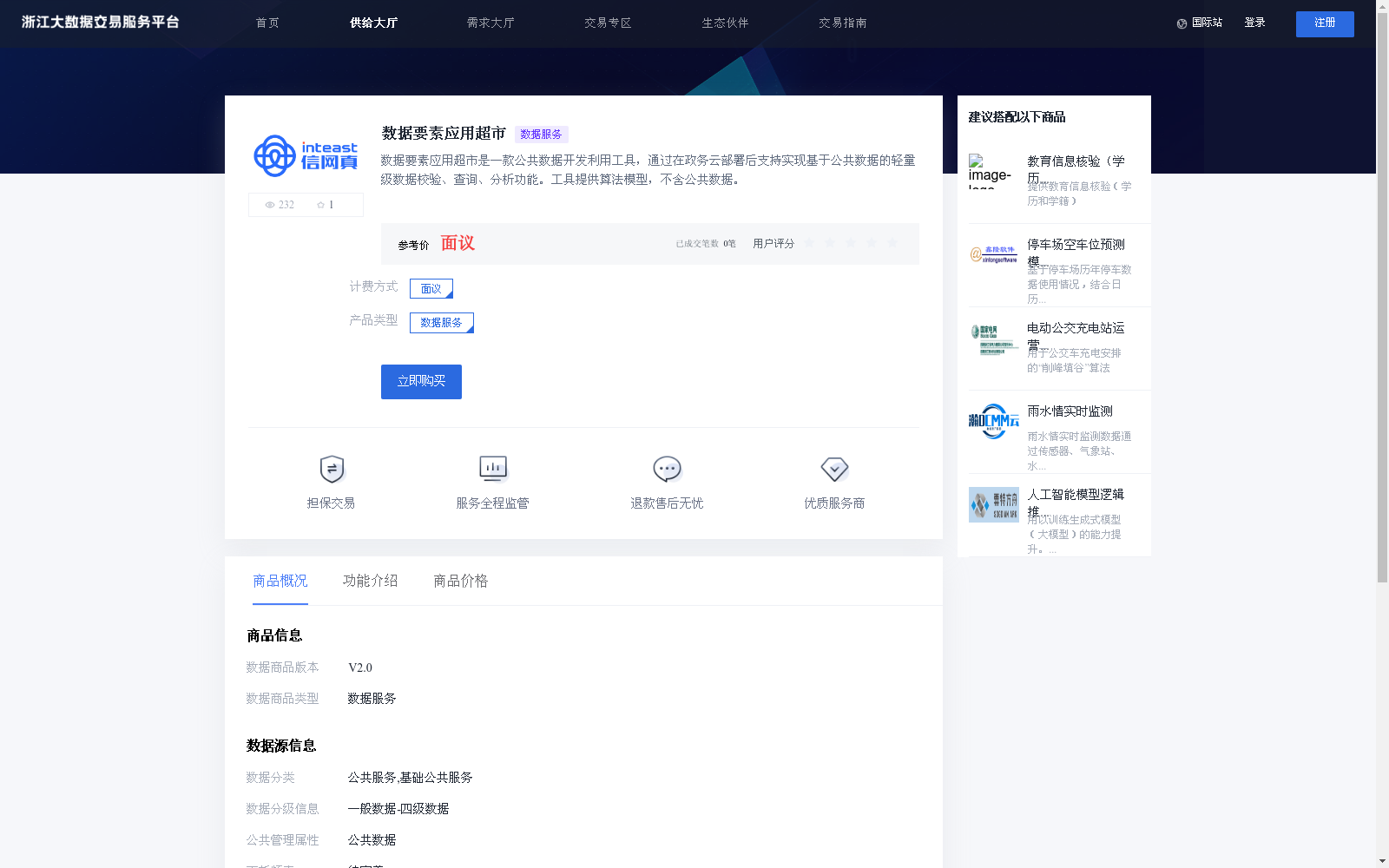The height and width of the screenshot is (868, 1389).
Task: Click the star favorite icon showing 1
Action: pos(320,205)
